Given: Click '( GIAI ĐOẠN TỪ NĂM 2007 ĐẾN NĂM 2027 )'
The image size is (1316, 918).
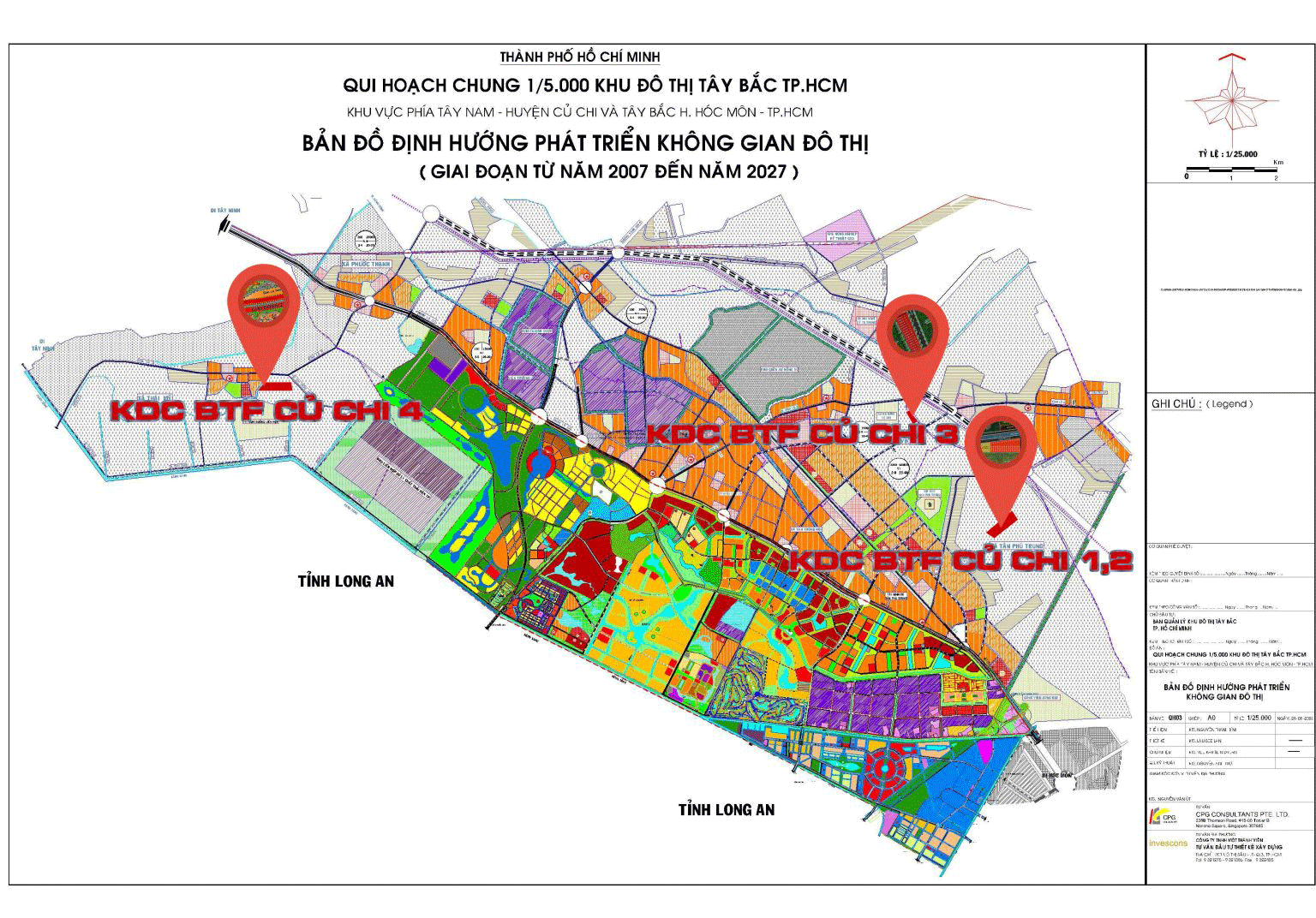Looking at the screenshot, I should click(x=609, y=171).
